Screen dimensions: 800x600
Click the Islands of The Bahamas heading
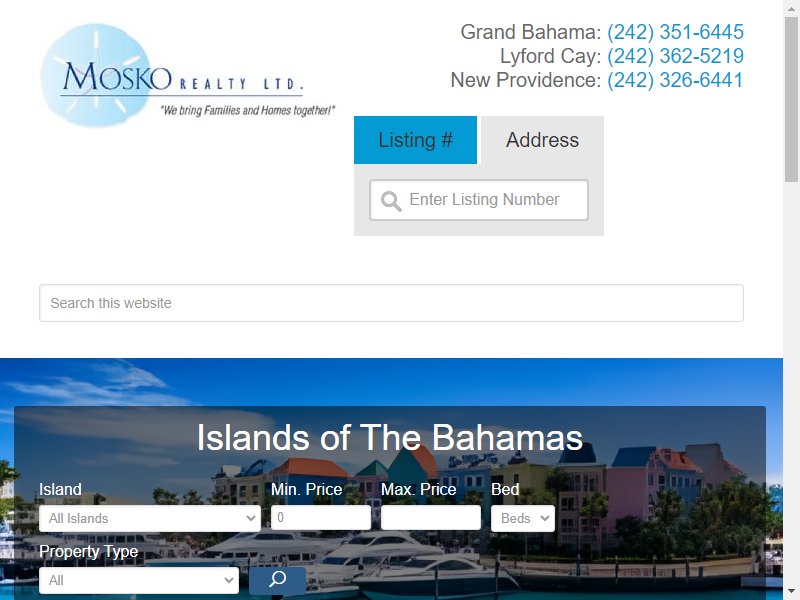[390, 438]
